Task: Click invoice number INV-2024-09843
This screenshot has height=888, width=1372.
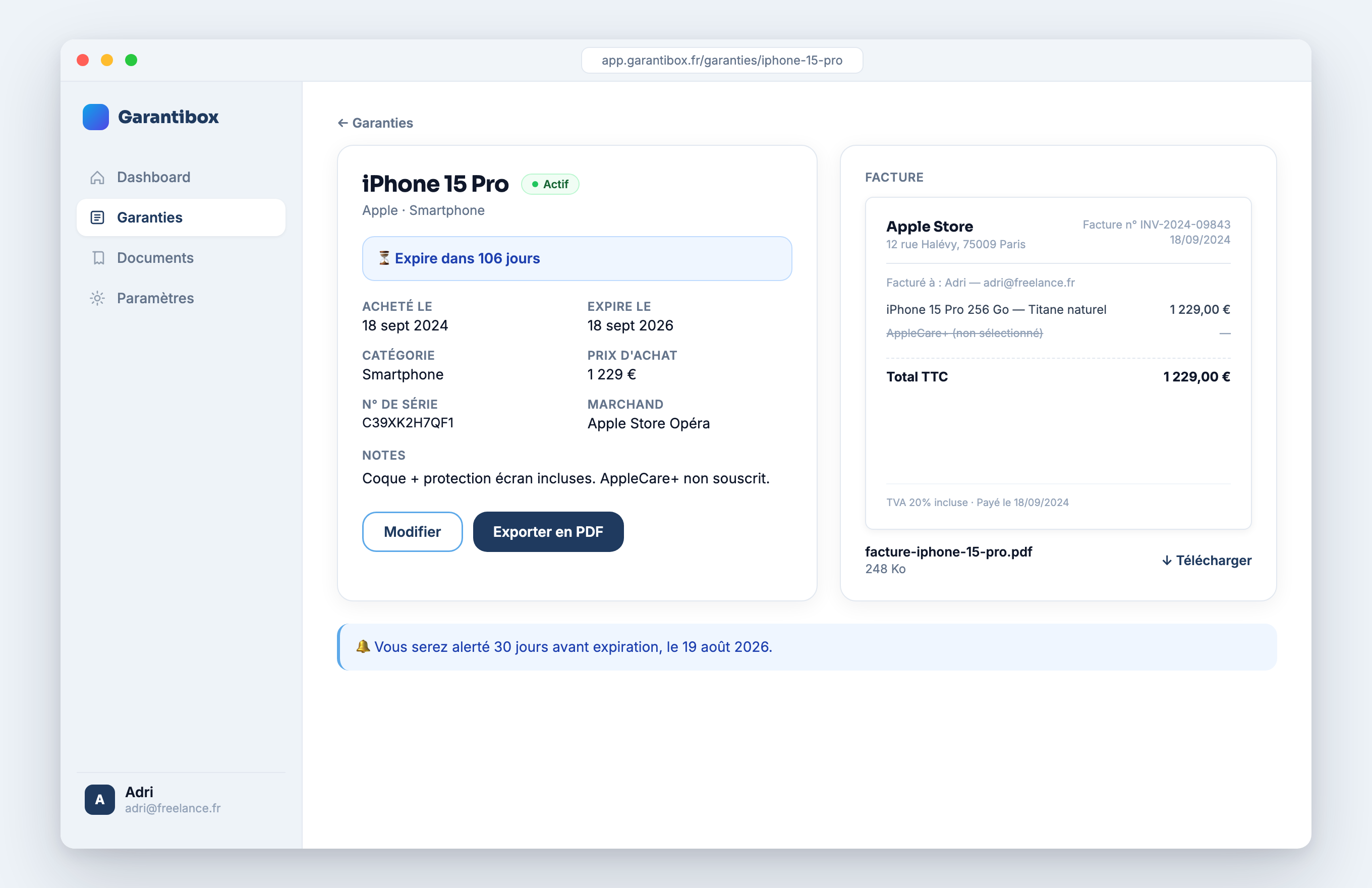Action: 1157,225
